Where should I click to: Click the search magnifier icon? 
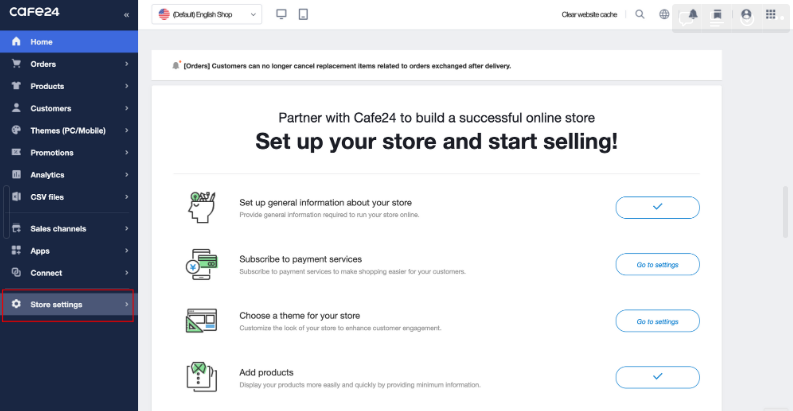(x=640, y=15)
